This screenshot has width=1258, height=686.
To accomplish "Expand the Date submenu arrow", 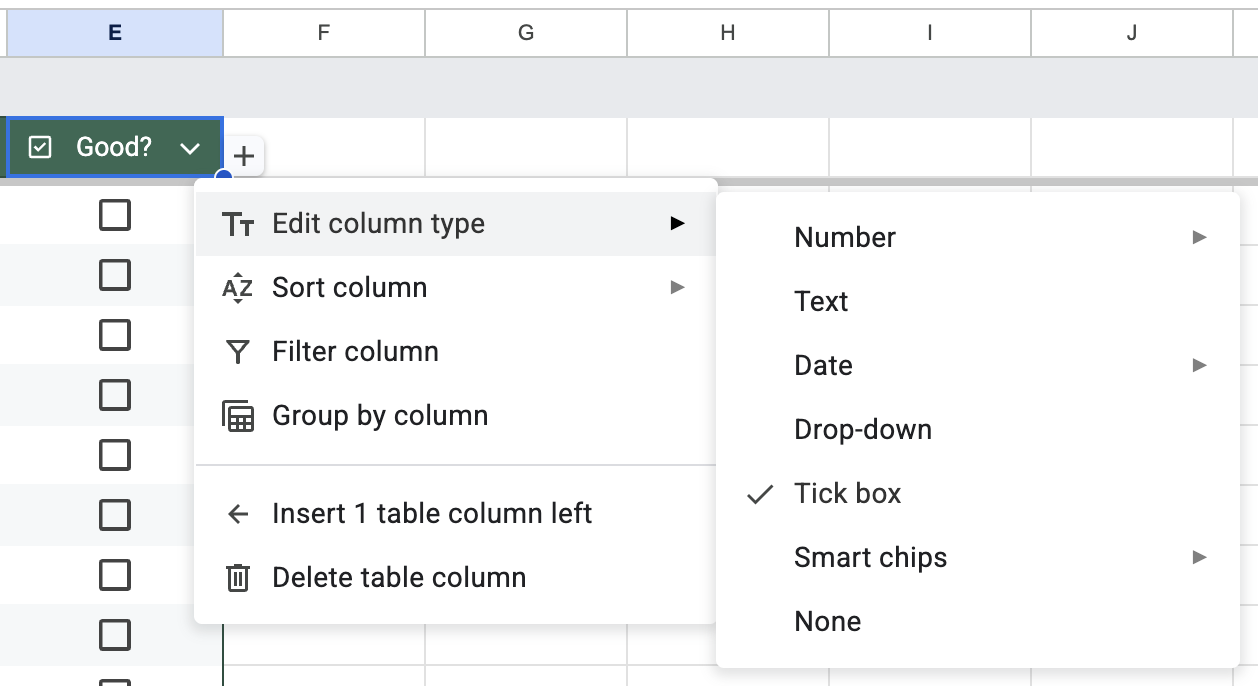I will click(1200, 366).
